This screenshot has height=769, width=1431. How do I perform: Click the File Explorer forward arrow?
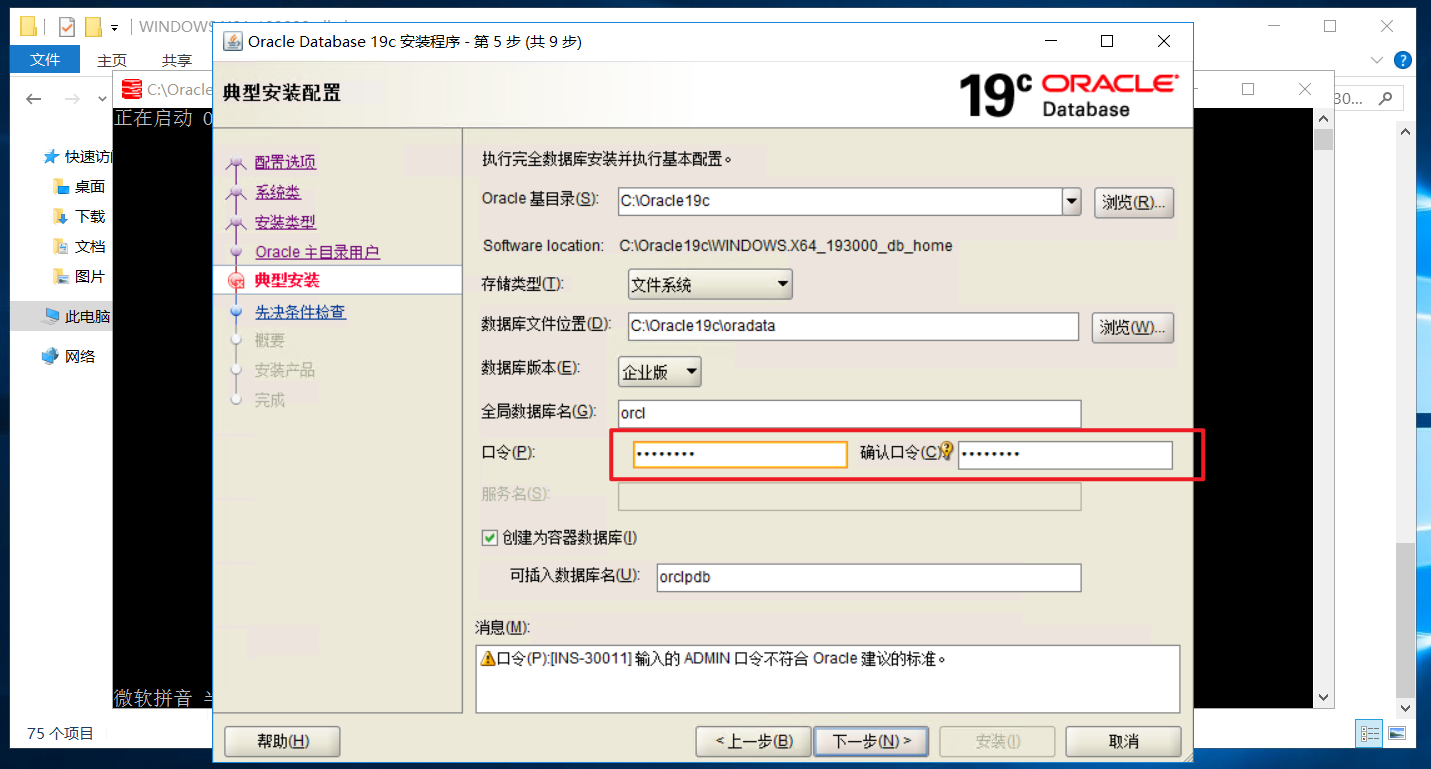(72, 98)
